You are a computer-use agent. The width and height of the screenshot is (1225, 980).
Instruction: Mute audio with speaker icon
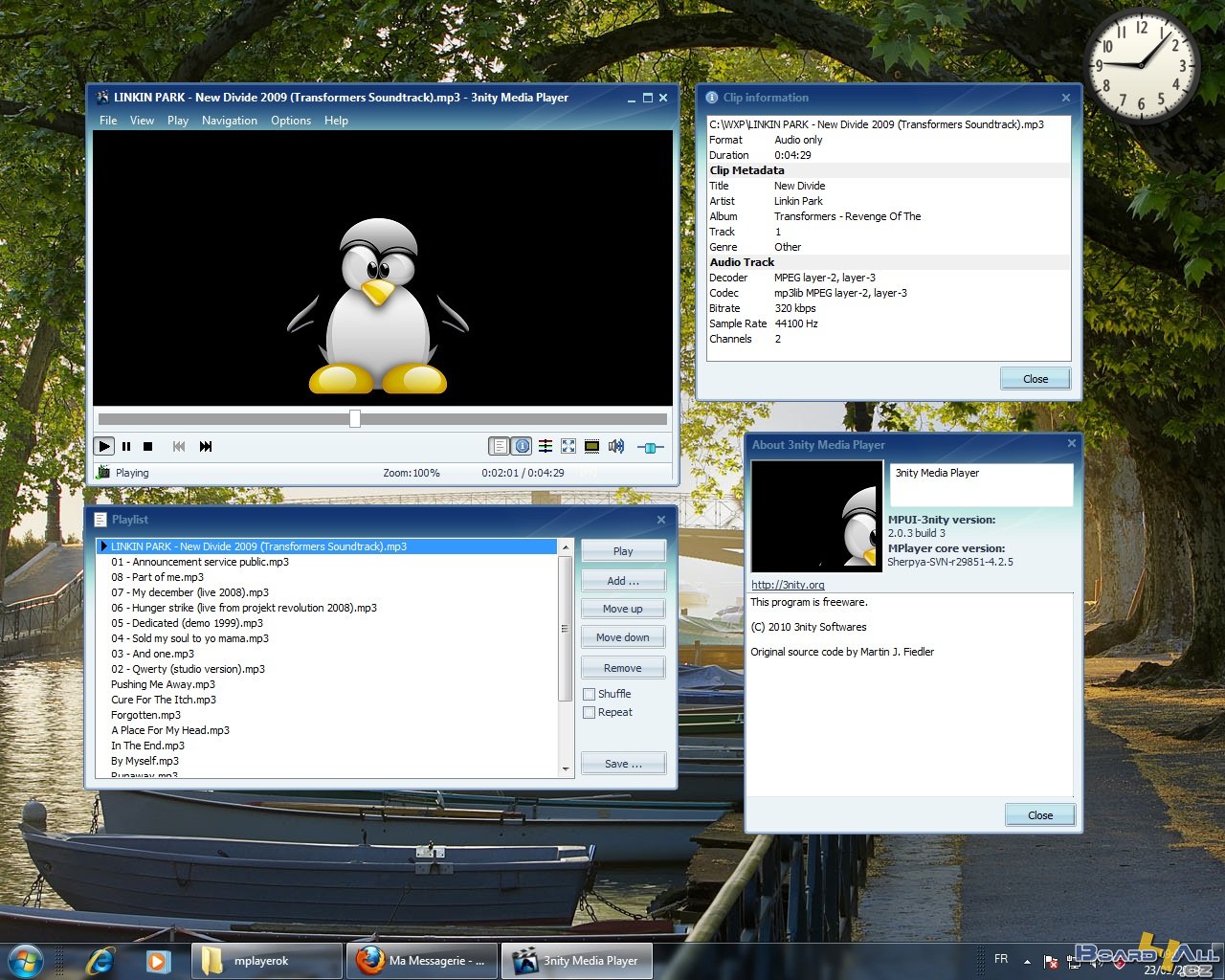616,446
